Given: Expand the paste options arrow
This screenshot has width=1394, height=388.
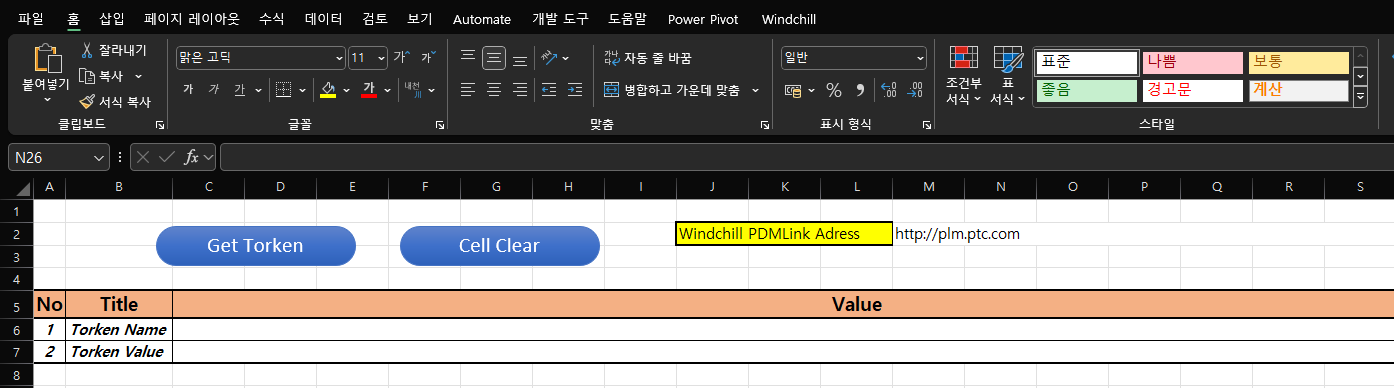Looking at the screenshot, I should pyautogui.click(x=47, y=100).
